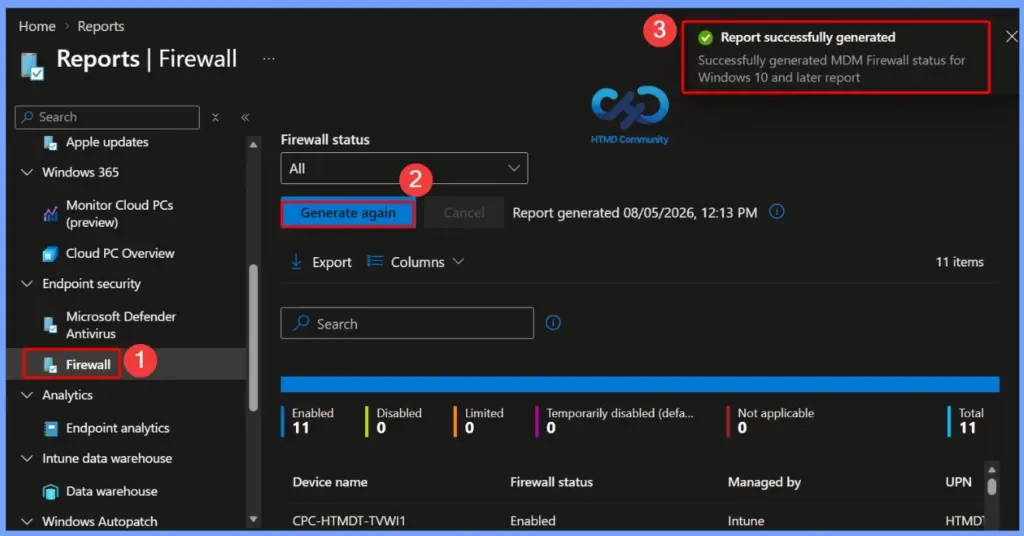Click the blue firewall status bar
This screenshot has height=536, width=1024.
point(640,385)
